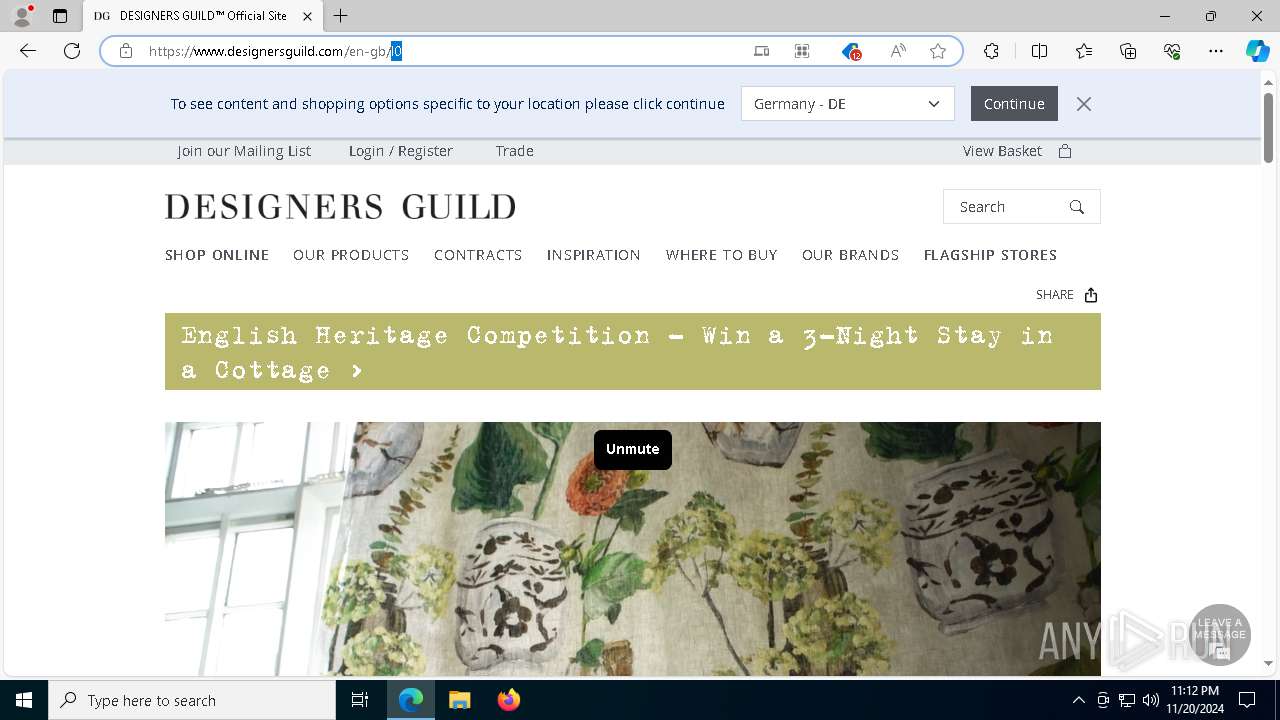Open OUR PRODUCTS menu
The width and height of the screenshot is (1280, 720).
pos(351,255)
